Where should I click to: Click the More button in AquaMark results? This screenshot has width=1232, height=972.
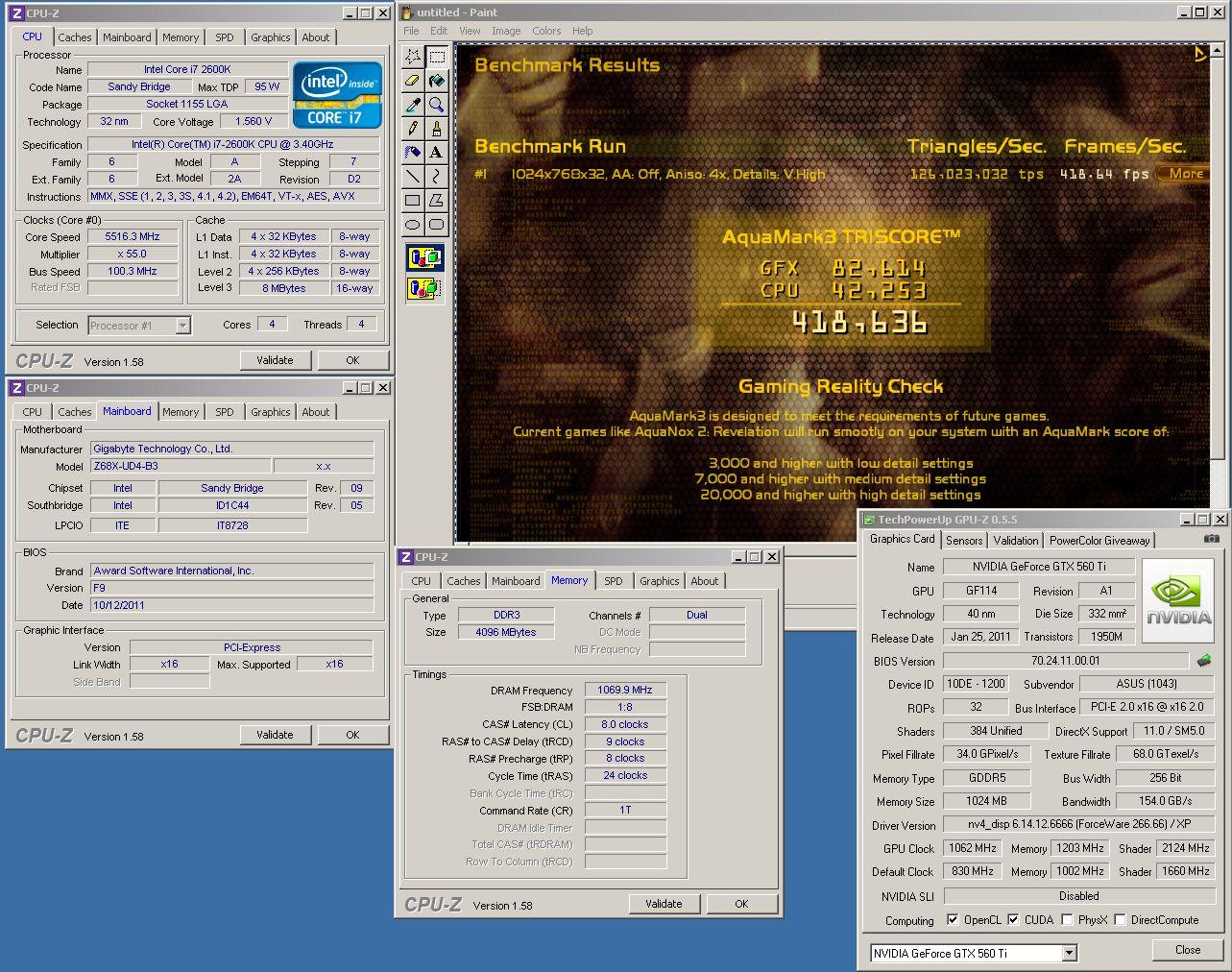point(1184,174)
